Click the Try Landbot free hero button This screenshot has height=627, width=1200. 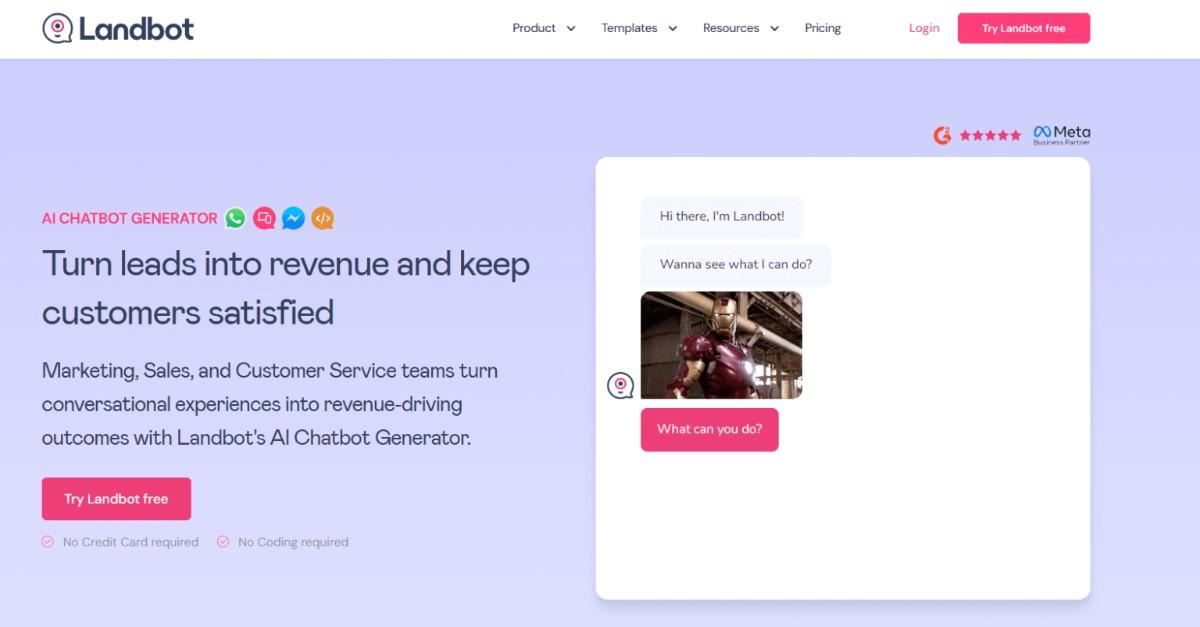pos(116,498)
